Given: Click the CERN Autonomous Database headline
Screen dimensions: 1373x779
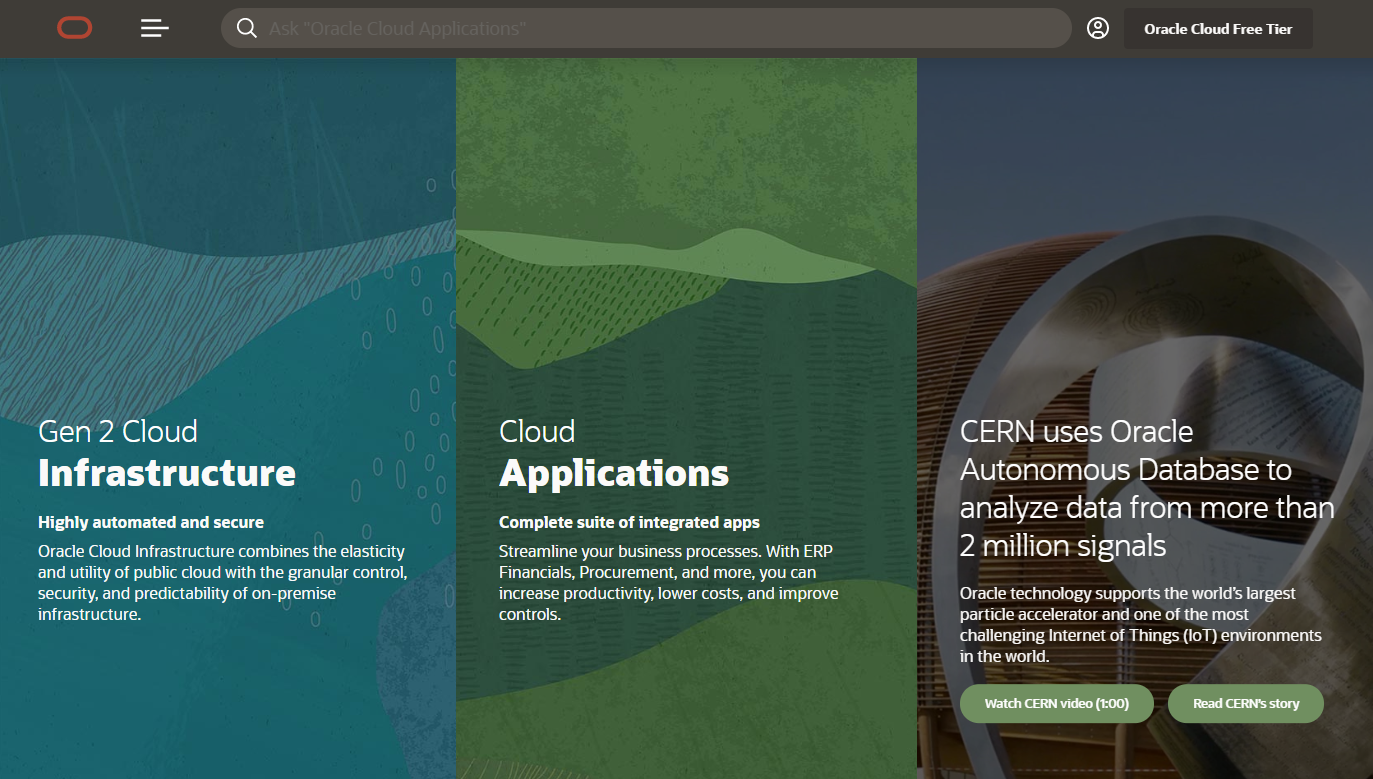Looking at the screenshot, I should coord(1147,488).
